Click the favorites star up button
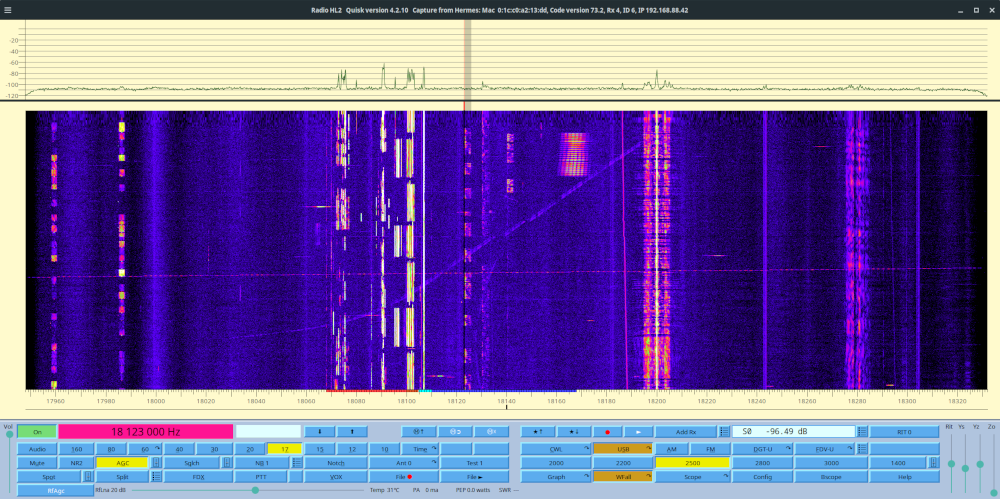Screen dimensions: 1000x499 pos(537,432)
